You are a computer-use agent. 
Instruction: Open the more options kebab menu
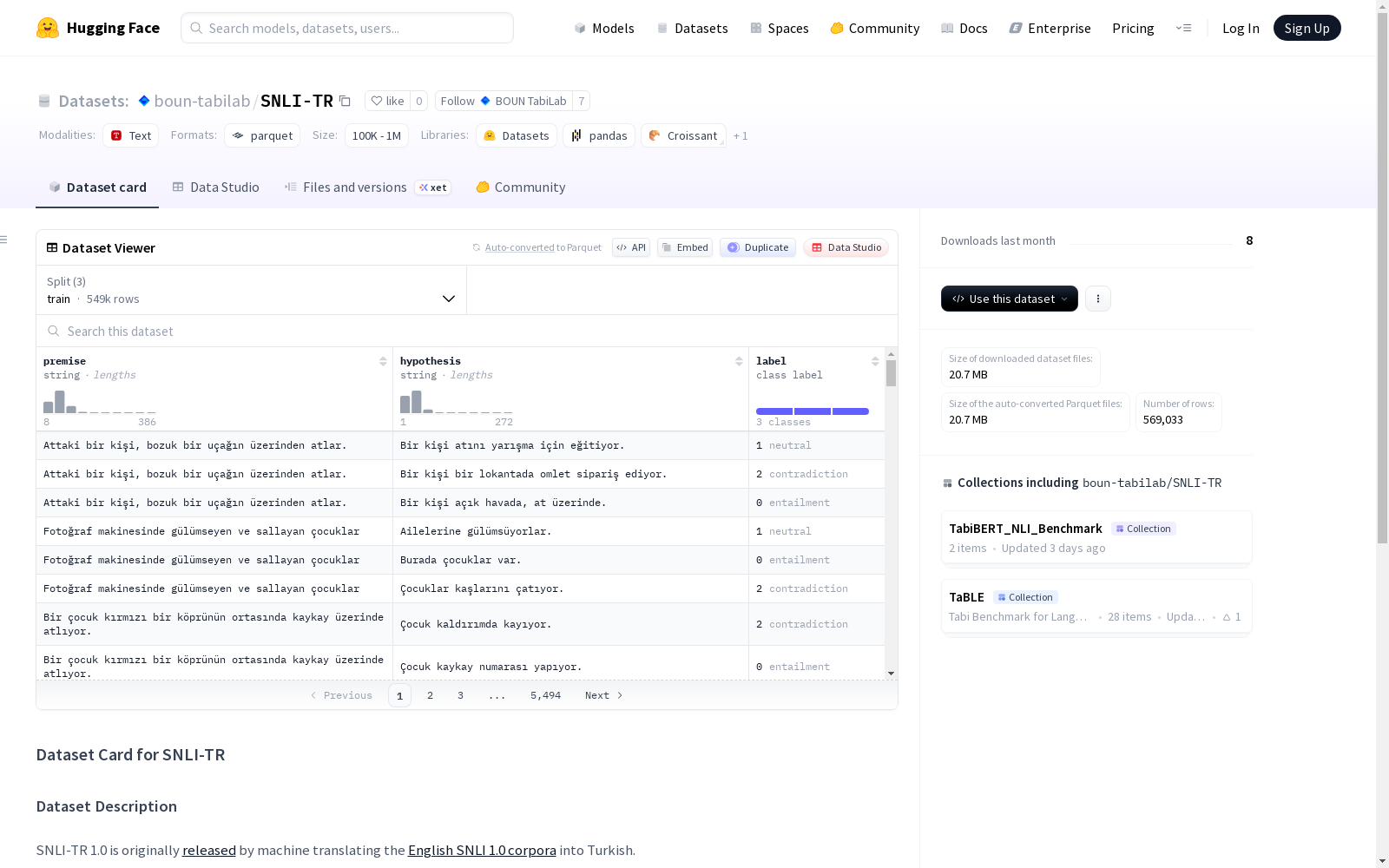coord(1098,299)
